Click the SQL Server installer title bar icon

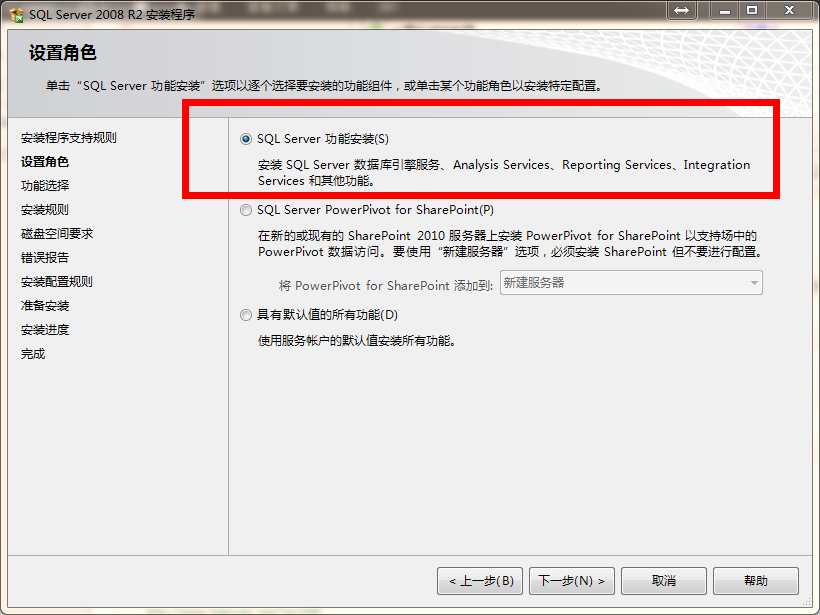[x=16, y=15]
